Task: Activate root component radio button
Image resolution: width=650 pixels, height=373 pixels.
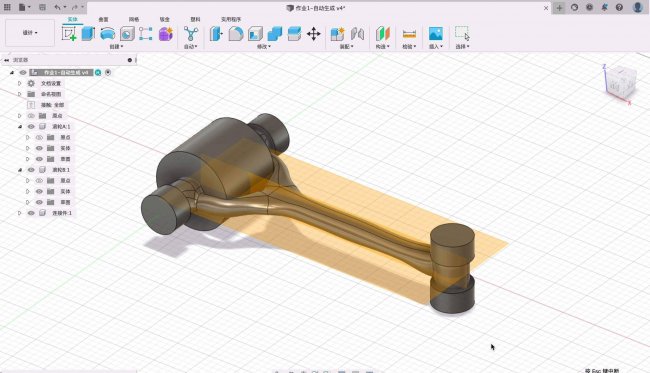Action: 108,72
